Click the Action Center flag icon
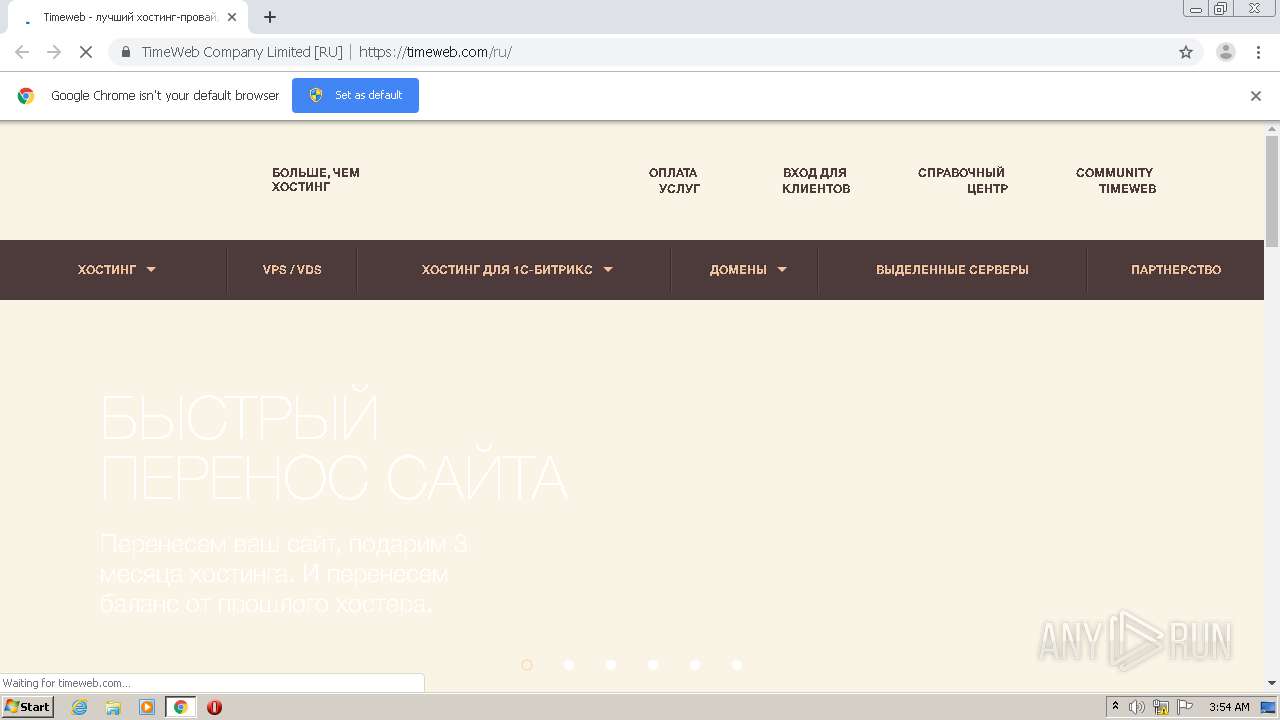Image resolution: width=1280 pixels, height=720 pixels. [1185, 707]
